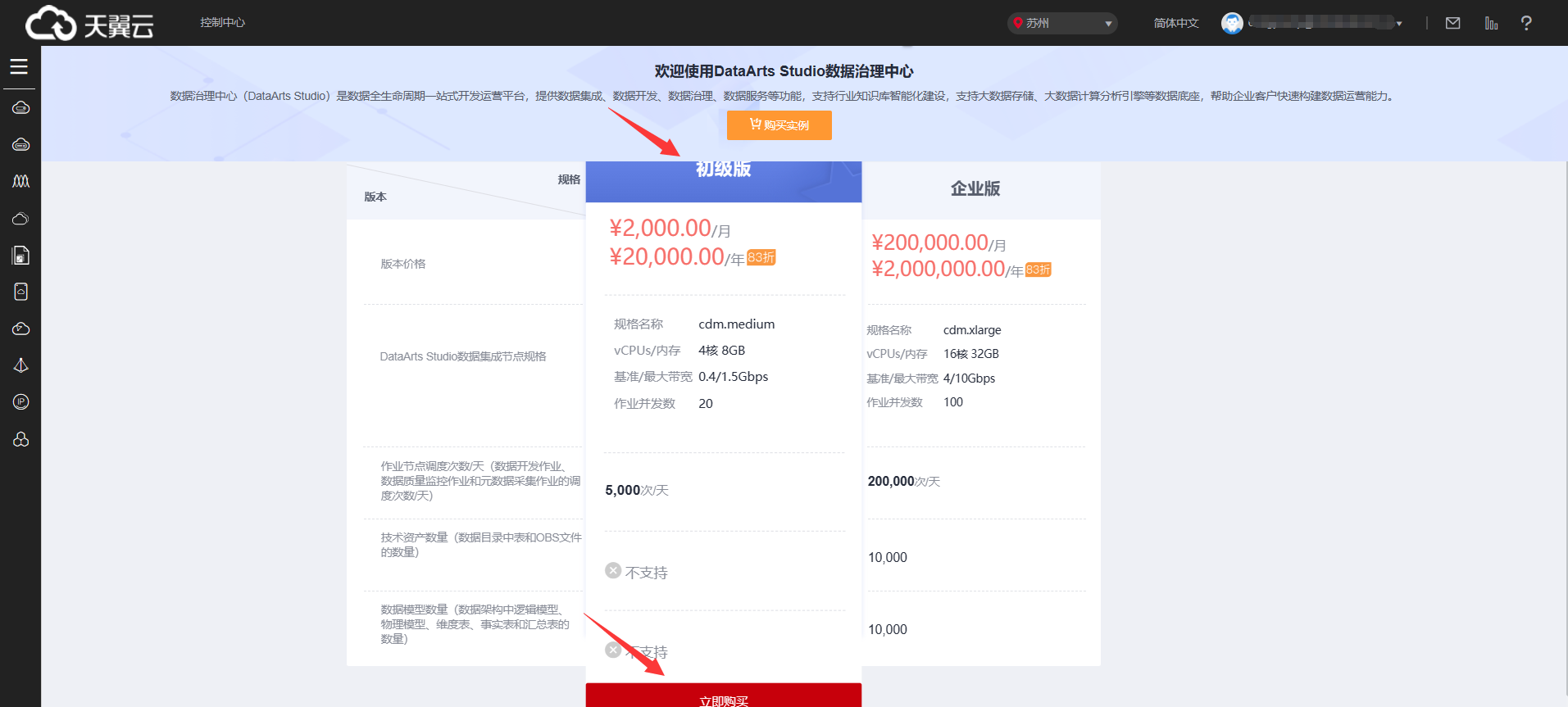Click the 天翼云 logo
This screenshot has width=1568, height=707.
coord(89,23)
